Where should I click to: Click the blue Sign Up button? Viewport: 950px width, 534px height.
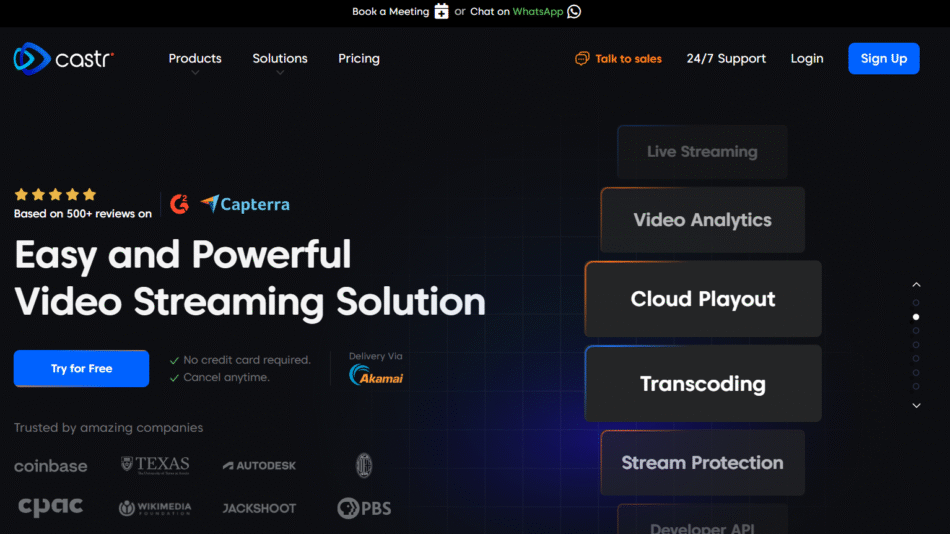(883, 59)
